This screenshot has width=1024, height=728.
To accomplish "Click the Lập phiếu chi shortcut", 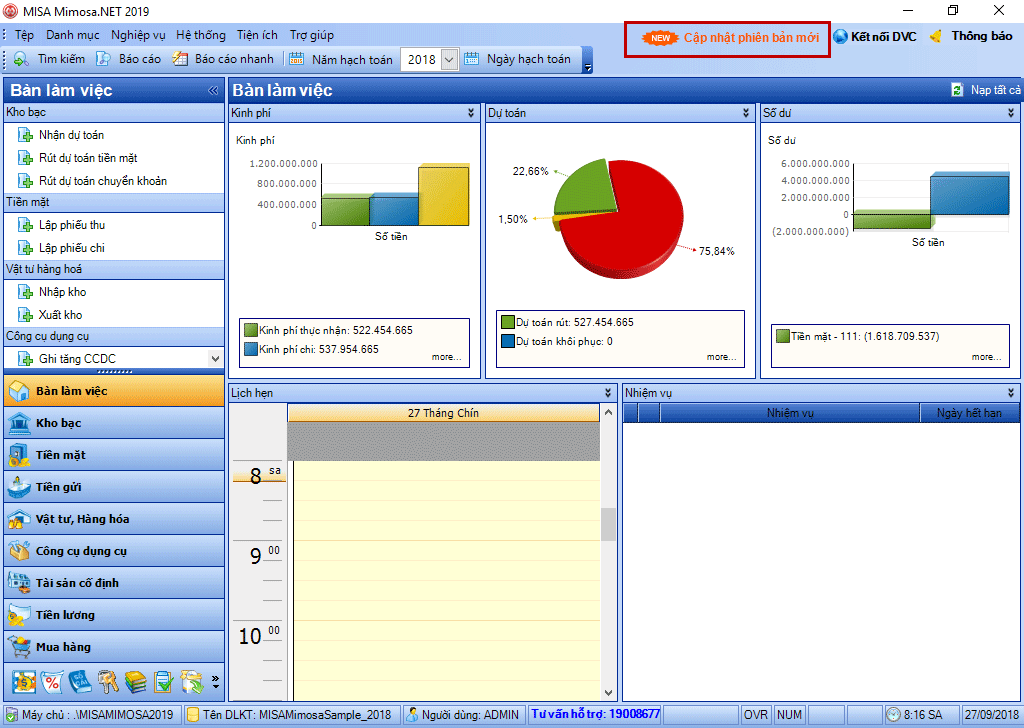I will [72, 248].
